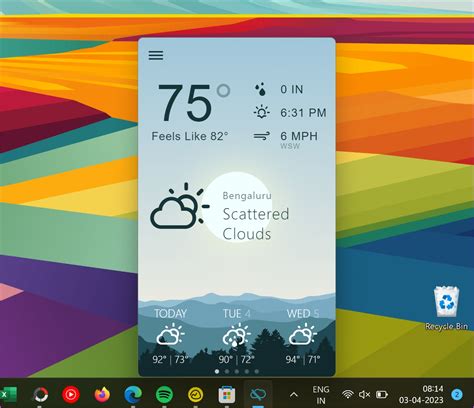
Task: Click the 92° | 73° temperature range
Action: (170, 360)
